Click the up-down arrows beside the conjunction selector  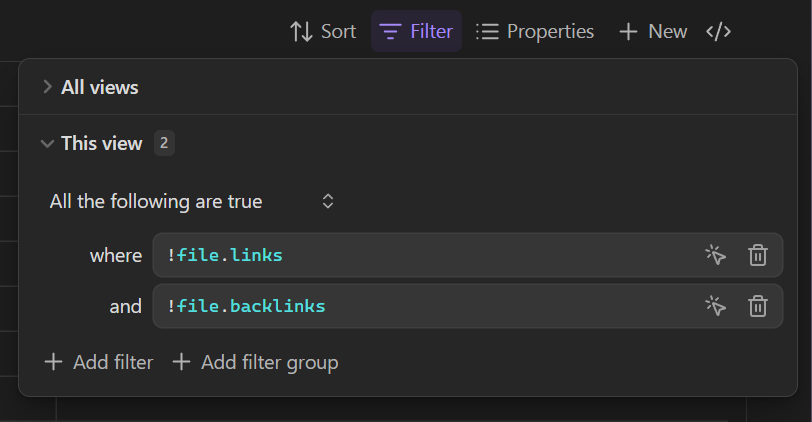point(327,202)
